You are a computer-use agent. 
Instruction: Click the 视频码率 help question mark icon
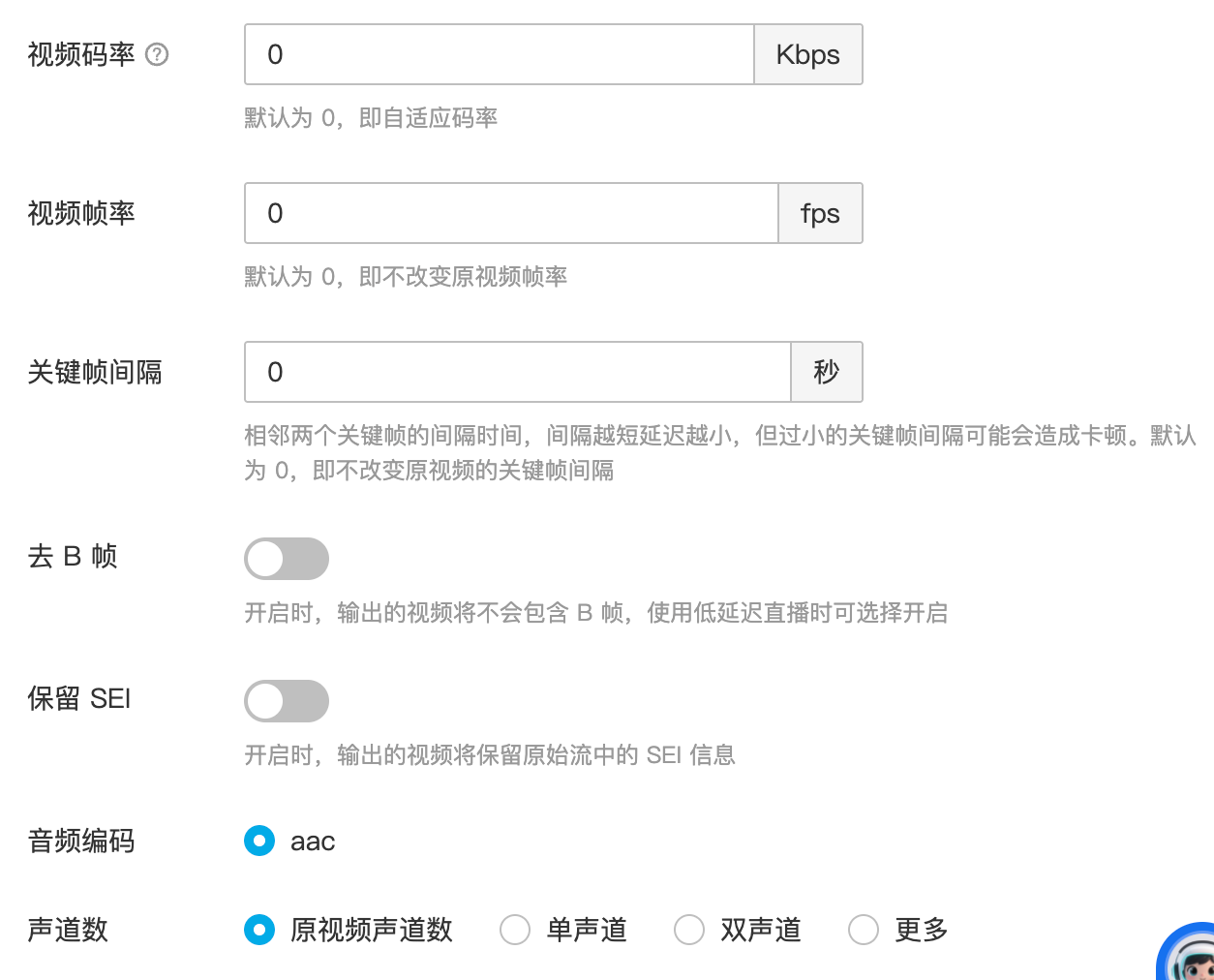(x=158, y=55)
